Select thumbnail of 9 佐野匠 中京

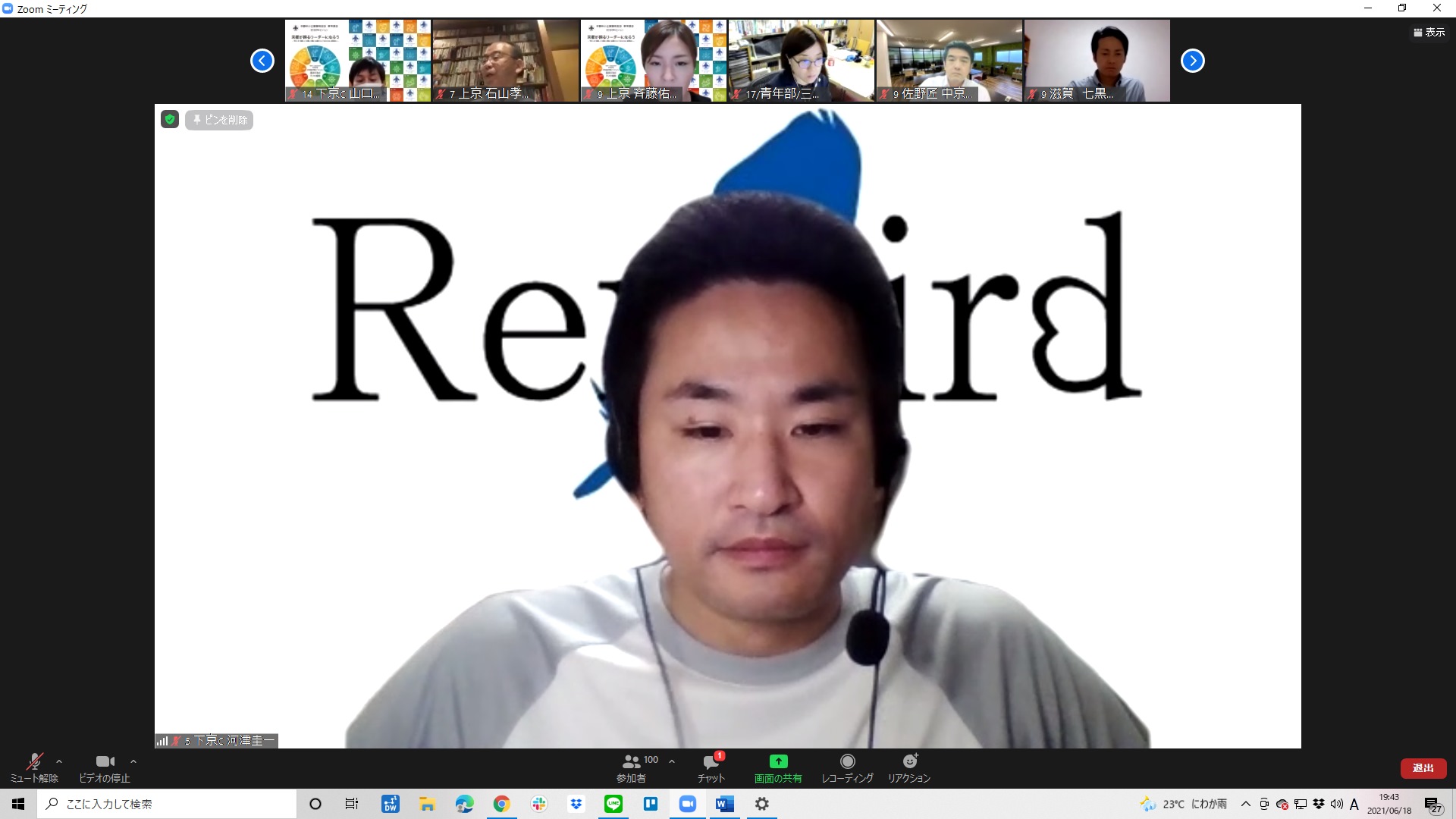pyautogui.click(x=949, y=61)
